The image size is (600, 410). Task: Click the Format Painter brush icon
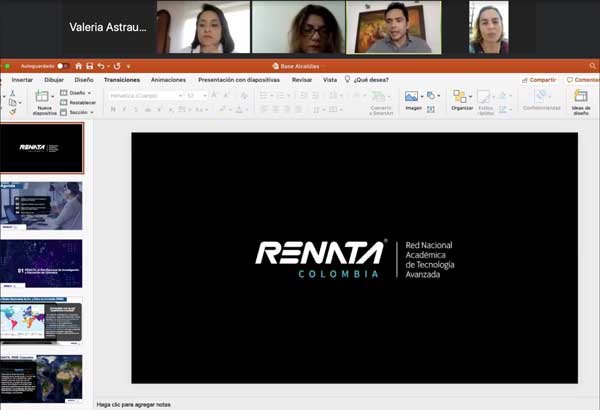pyautogui.click(x=12, y=112)
